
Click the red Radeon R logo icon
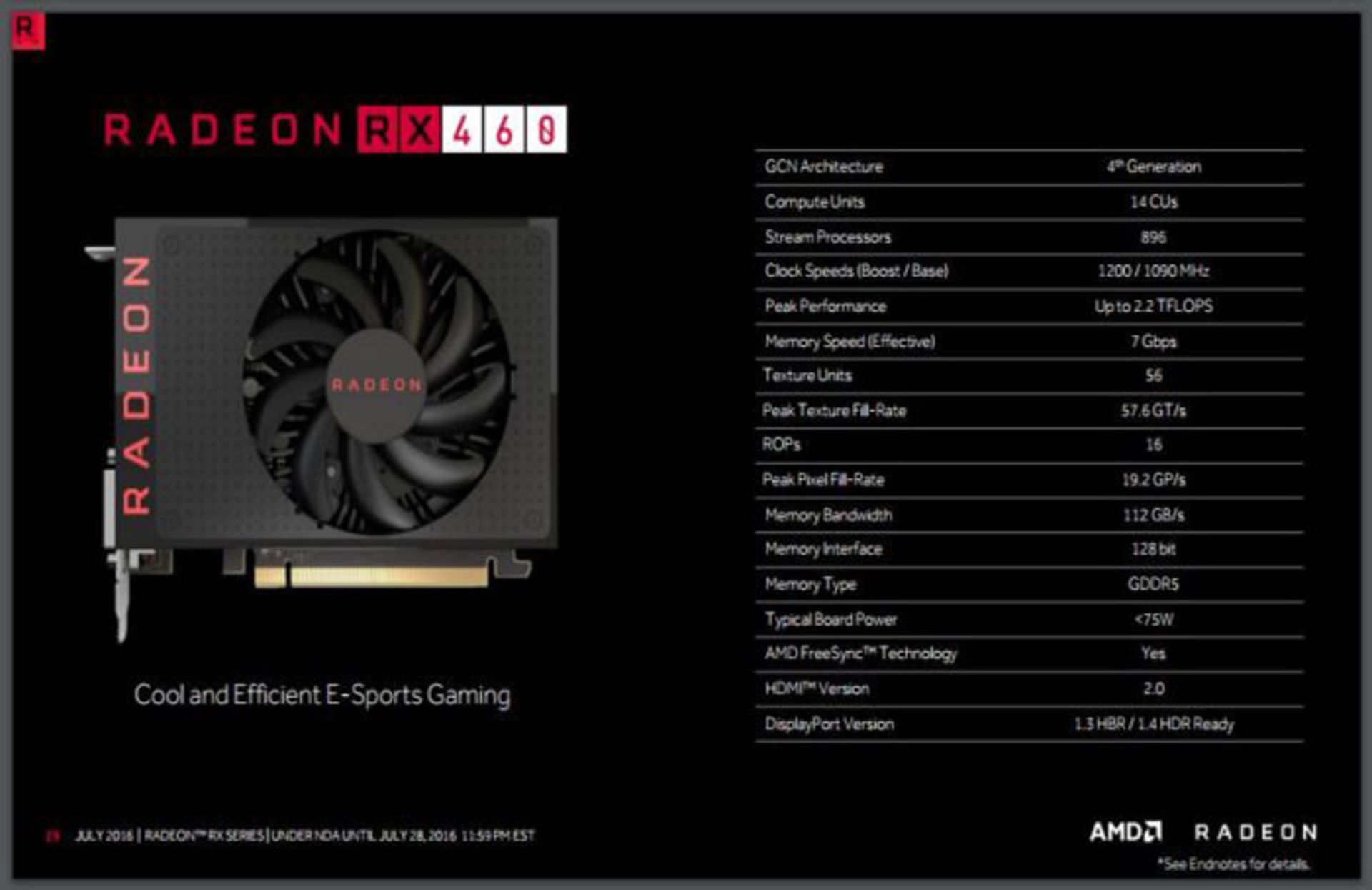[28, 32]
